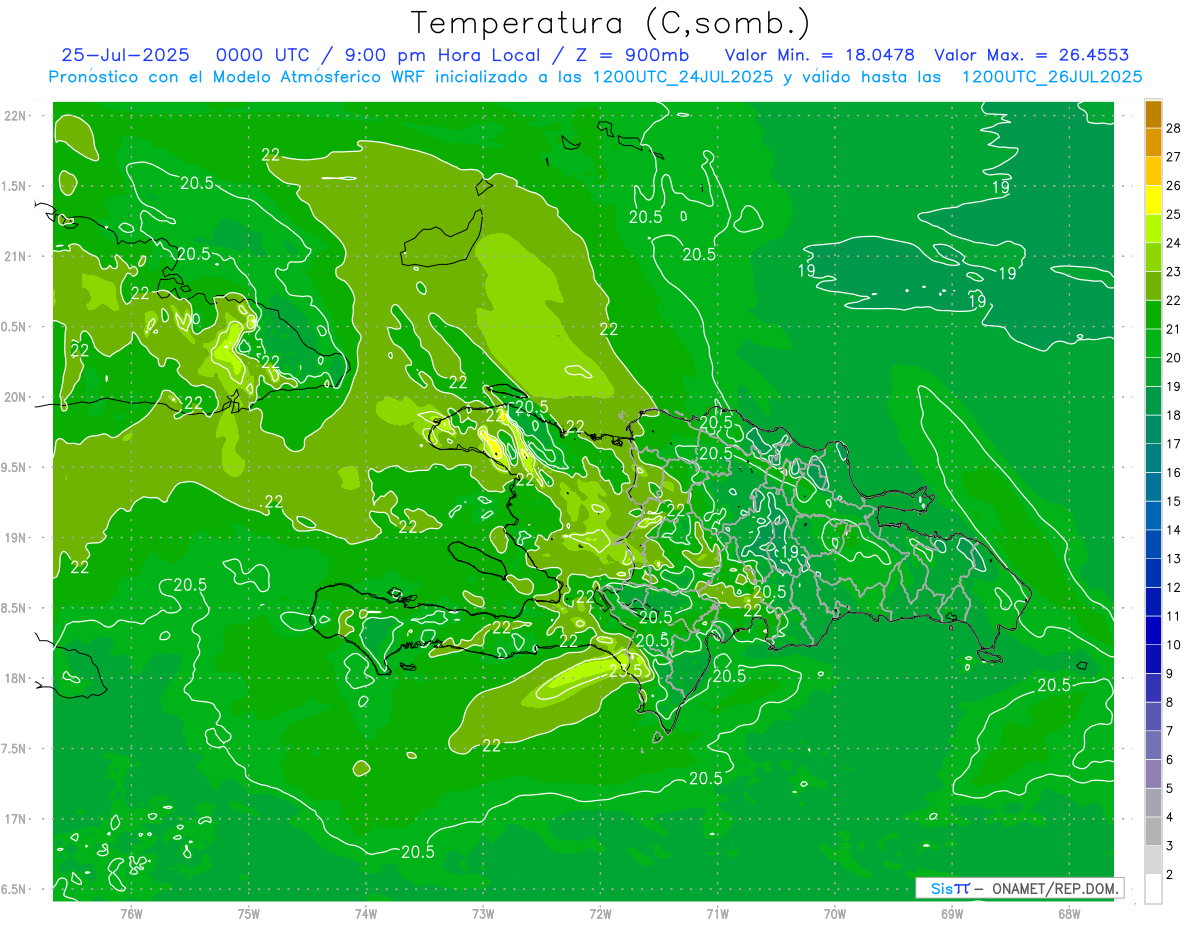Pick the gray swatch between 3 and 4
The image size is (1200, 927).
[1153, 832]
